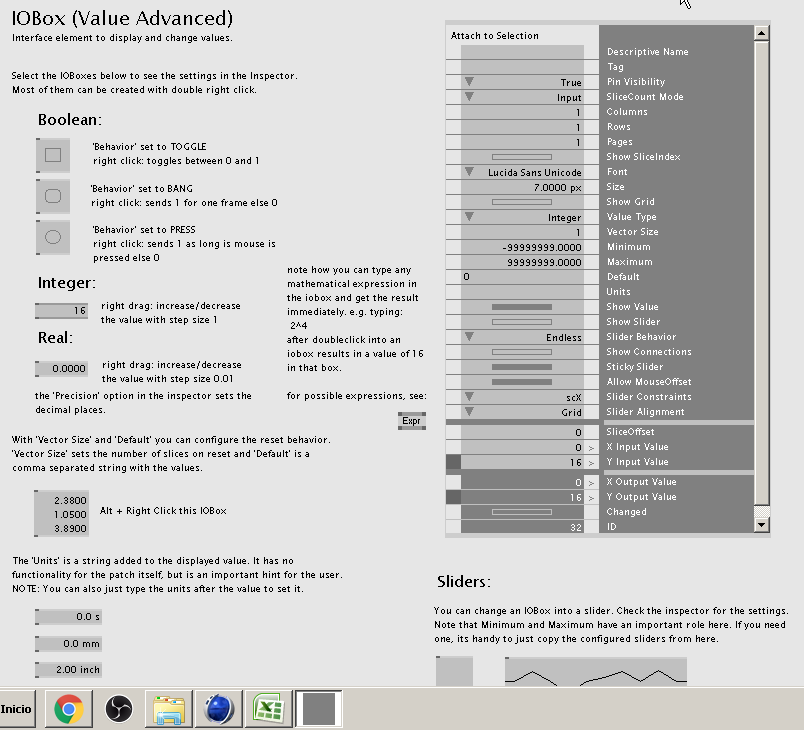Image resolution: width=804 pixels, height=756 pixels.
Task: Open OBS Studio from the taskbar
Action: (119, 709)
